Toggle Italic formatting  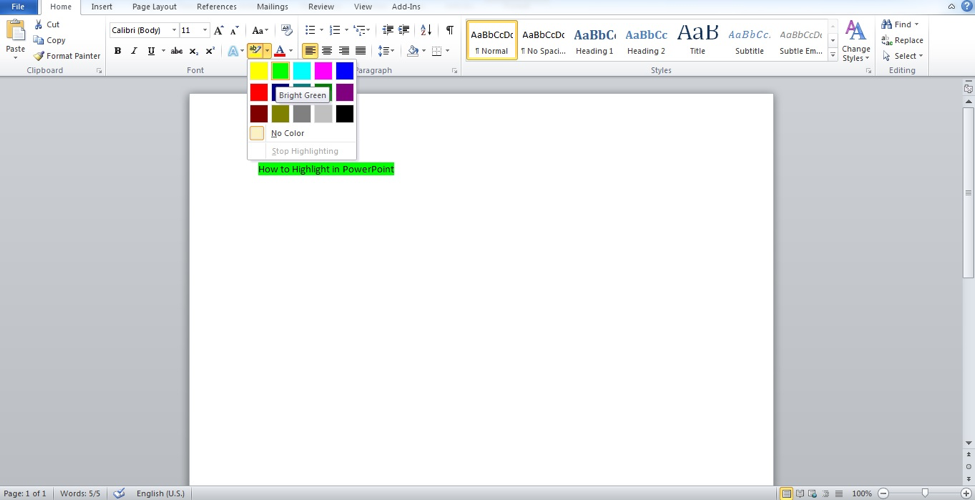click(133, 51)
